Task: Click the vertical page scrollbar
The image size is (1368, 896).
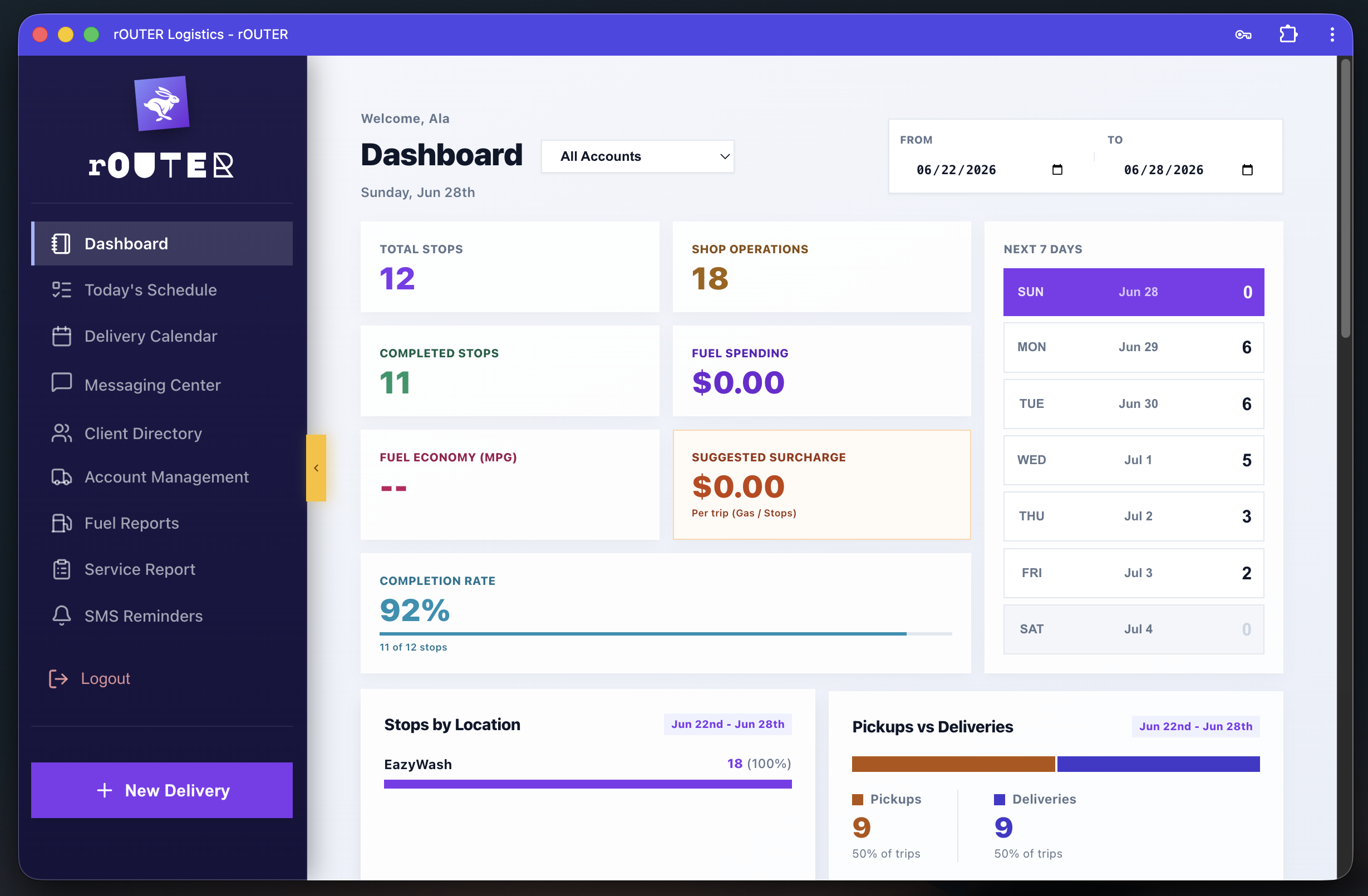Action: pos(1345,198)
